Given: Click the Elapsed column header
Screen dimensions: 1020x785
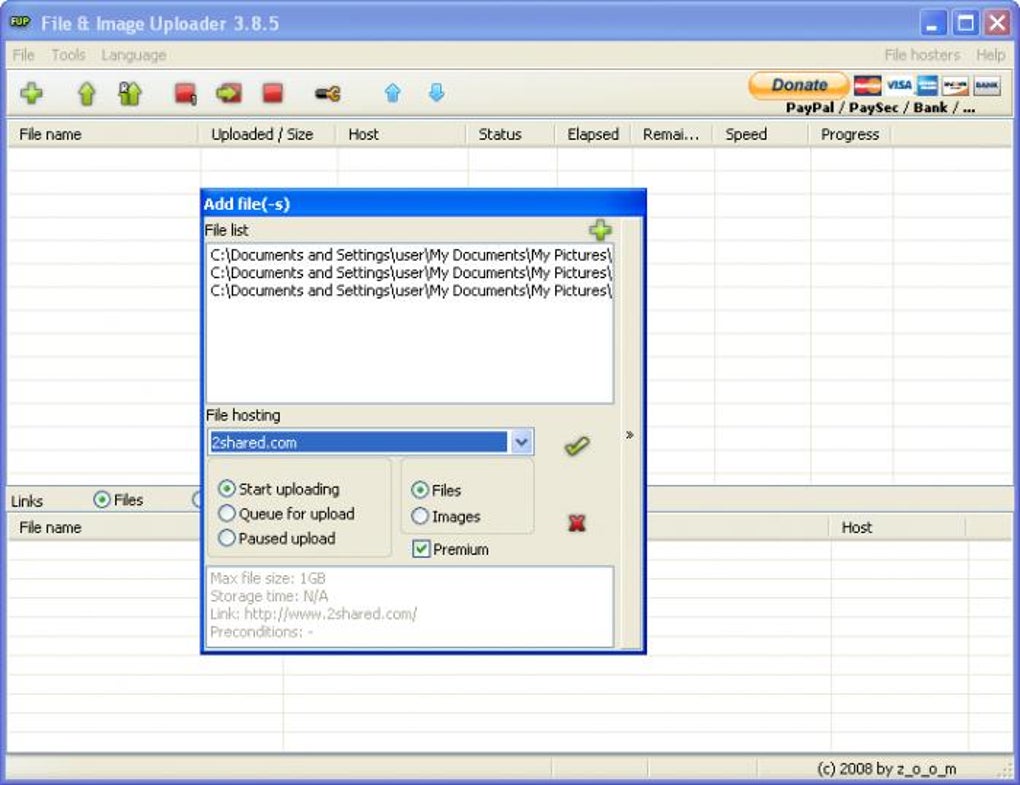Looking at the screenshot, I should pos(593,135).
